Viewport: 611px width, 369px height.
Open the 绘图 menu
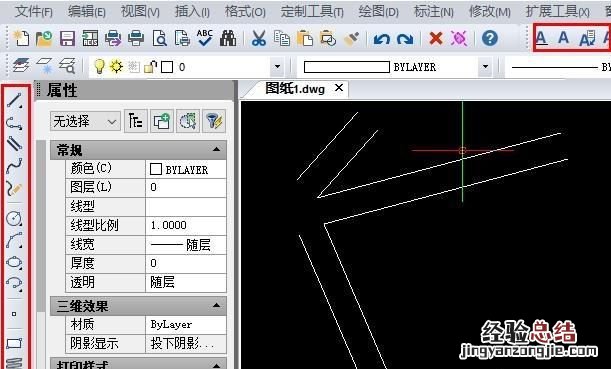coord(378,12)
